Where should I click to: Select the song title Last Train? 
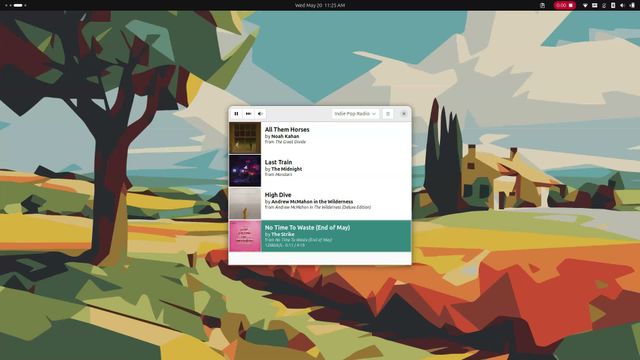[x=278, y=162]
